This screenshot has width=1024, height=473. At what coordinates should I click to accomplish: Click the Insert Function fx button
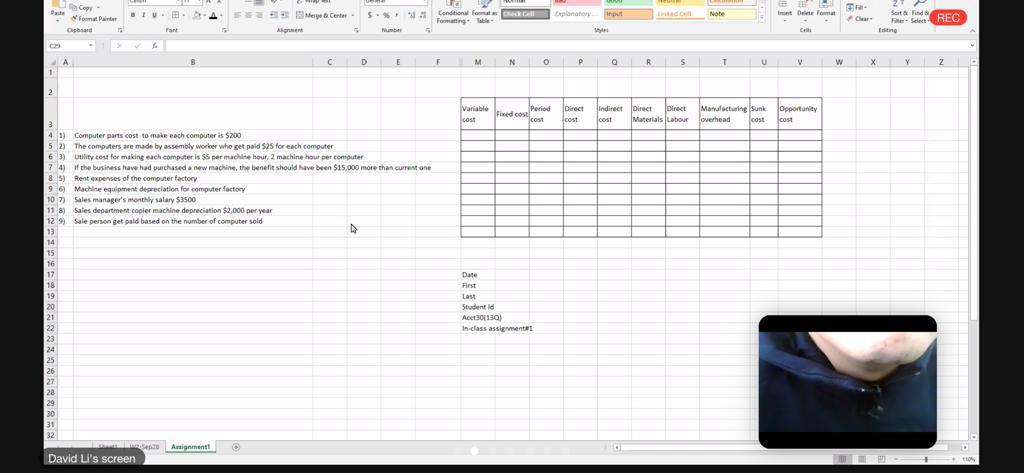[155, 46]
